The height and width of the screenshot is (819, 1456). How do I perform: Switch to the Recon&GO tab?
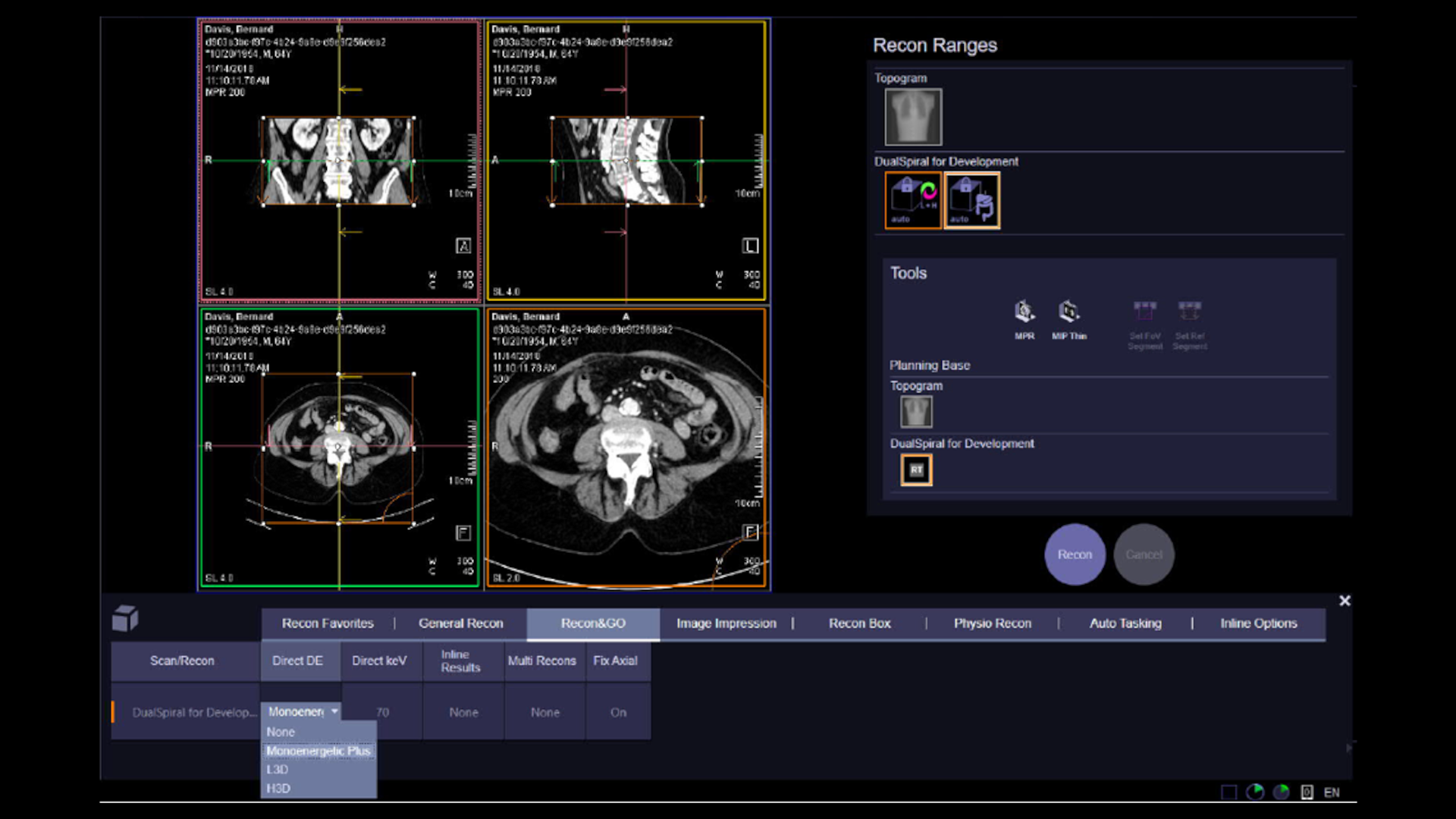[592, 623]
